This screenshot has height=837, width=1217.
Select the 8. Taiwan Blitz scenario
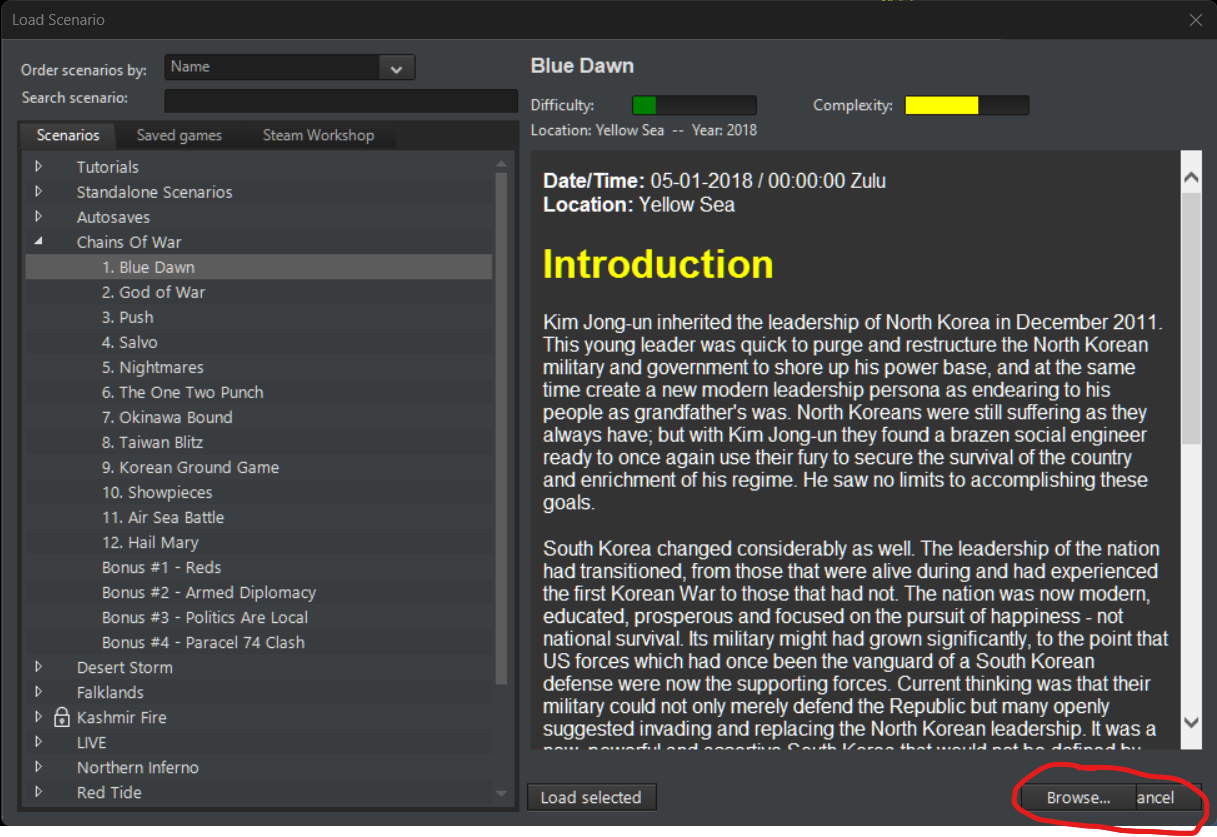point(258,442)
